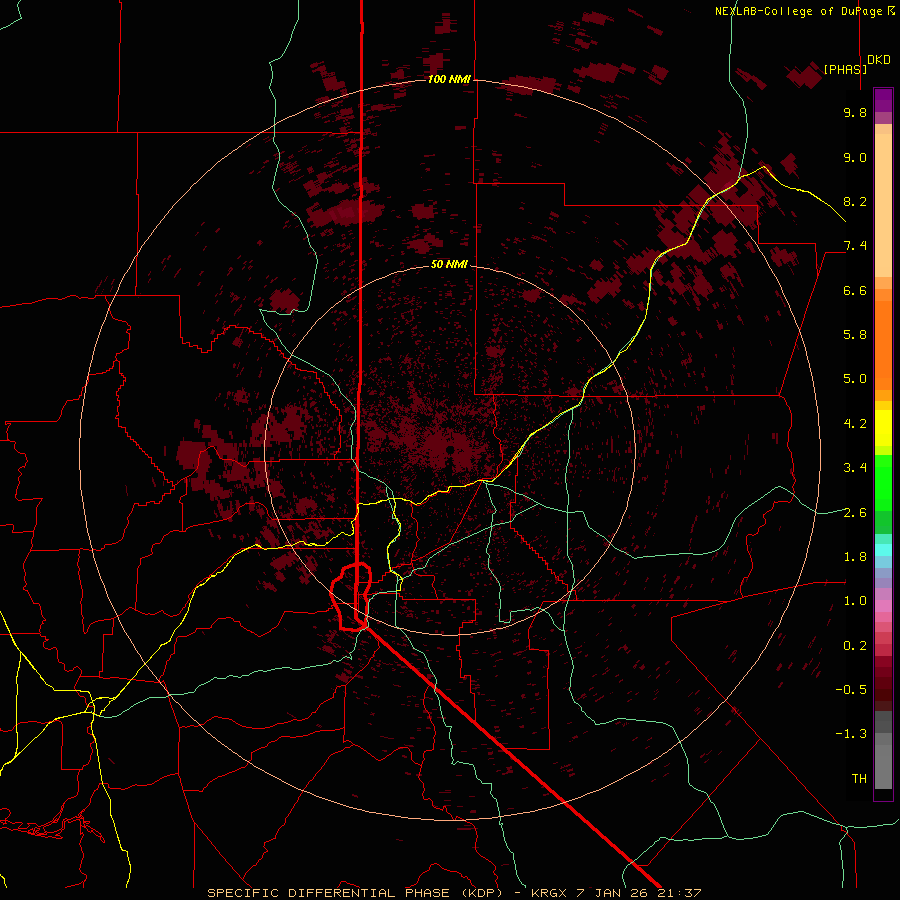Screen dimensions: 900x900
Task: Click the 7 JAN 26 21:37 timestamp
Action: pos(639,893)
